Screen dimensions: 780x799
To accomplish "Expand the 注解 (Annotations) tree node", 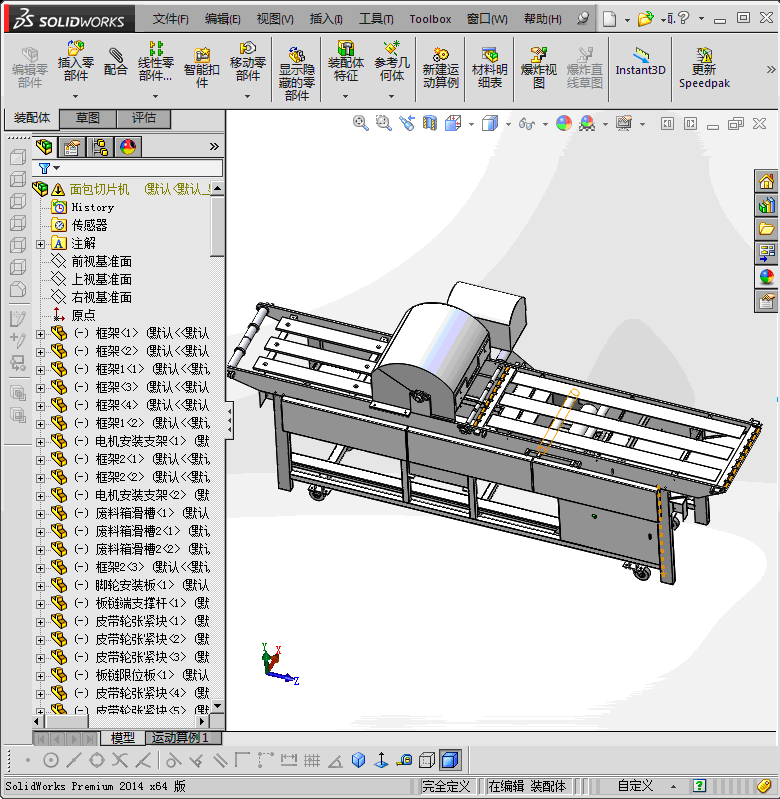I will [40, 244].
